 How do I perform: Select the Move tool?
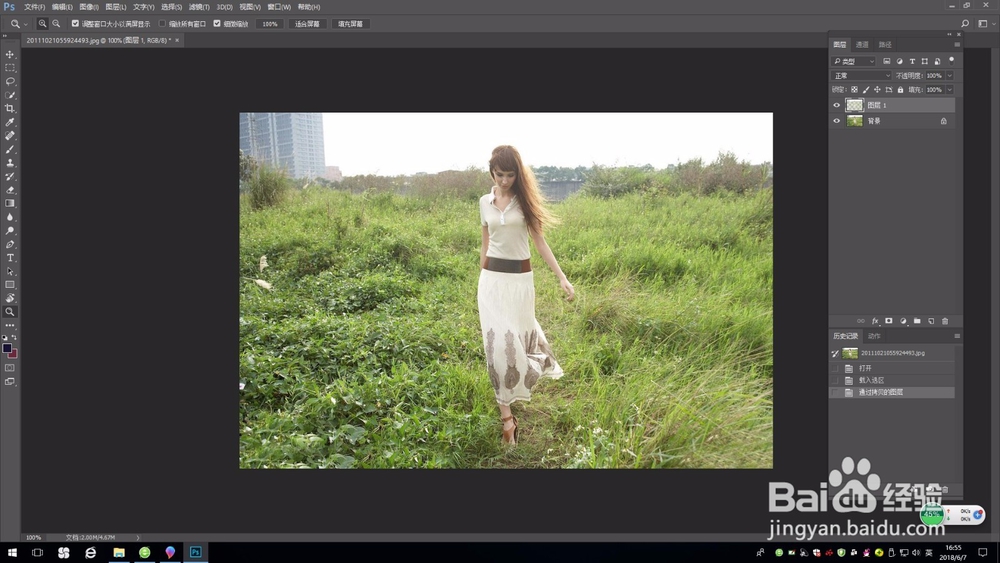point(10,54)
